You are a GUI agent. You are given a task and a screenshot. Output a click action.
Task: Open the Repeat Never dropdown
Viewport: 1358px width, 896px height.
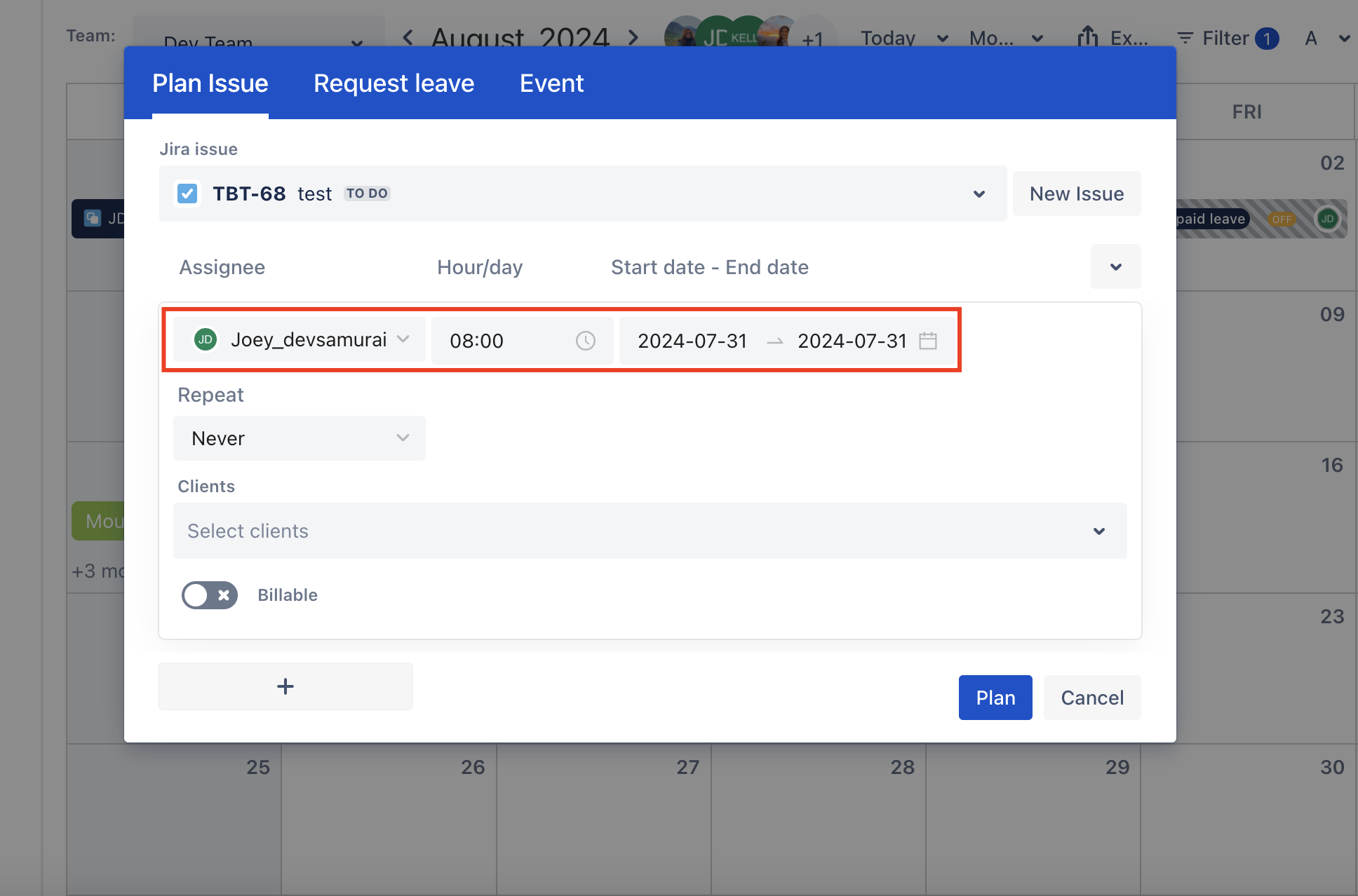pyautogui.click(x=299, y=438)
